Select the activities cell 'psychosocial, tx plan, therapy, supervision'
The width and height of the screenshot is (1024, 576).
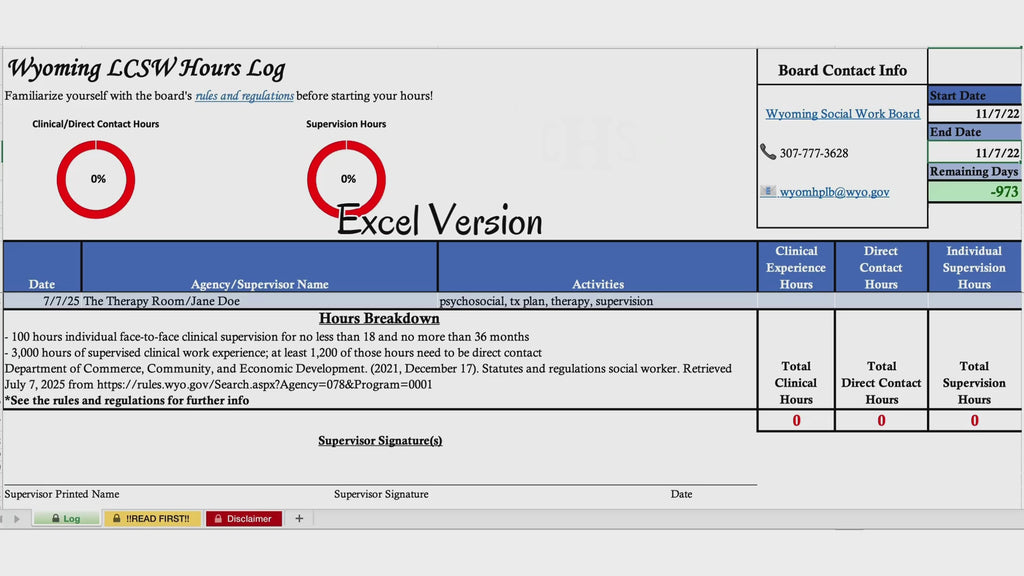(598, 301)
